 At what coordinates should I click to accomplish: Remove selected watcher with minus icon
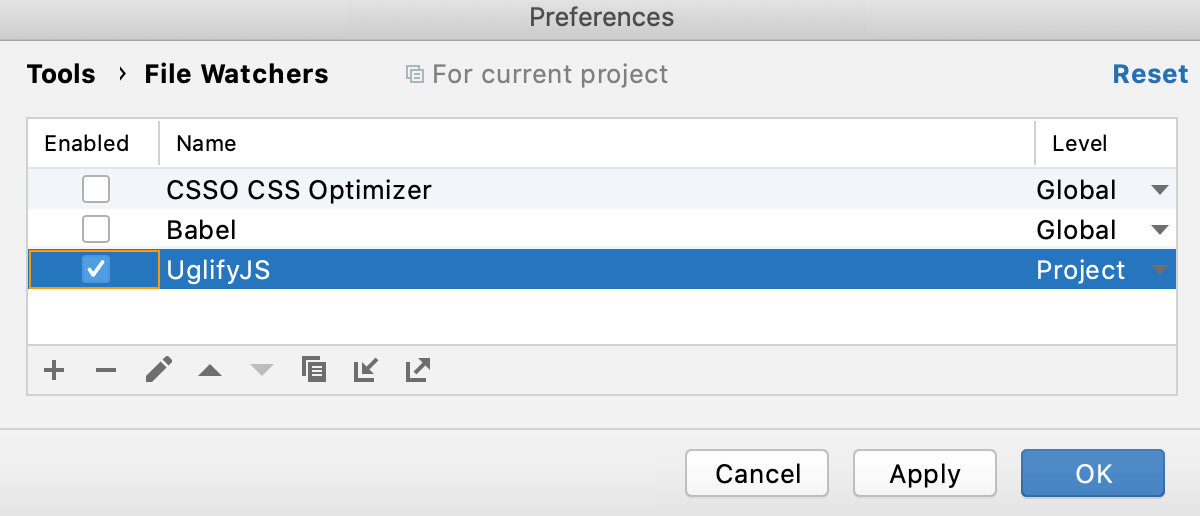click(x=106, y=371)
